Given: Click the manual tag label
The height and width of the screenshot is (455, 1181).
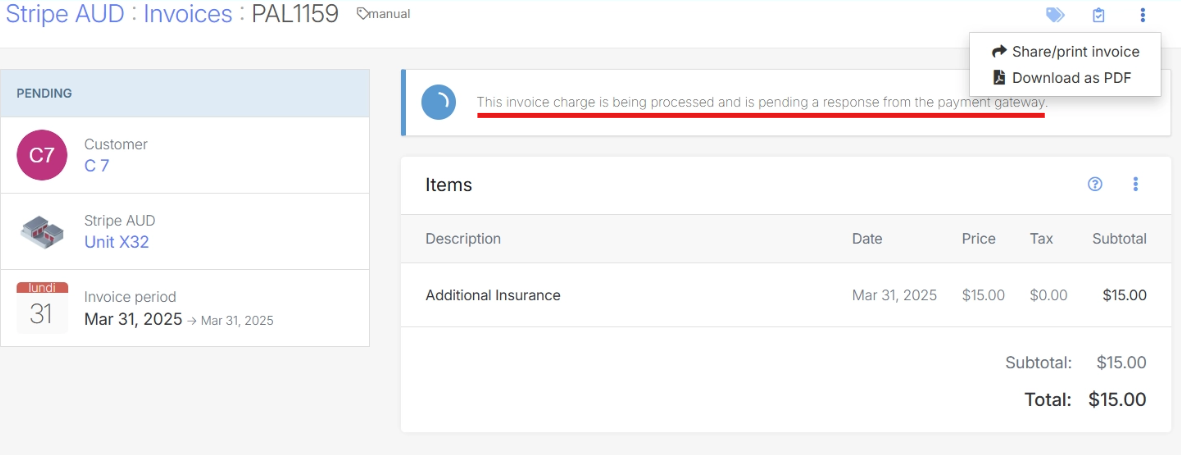Looking at the screenshot, I should [383, 14].
